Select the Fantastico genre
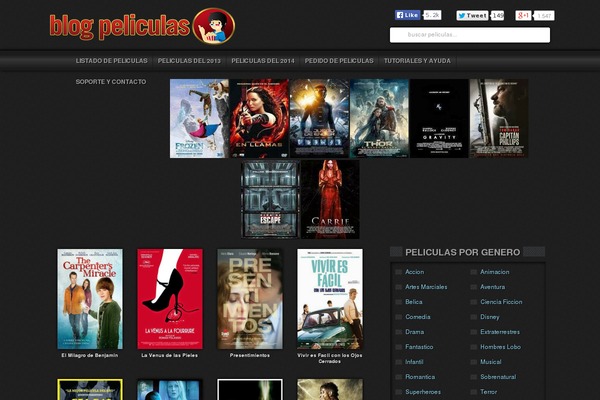Screen dimensions: 600x400 tap(419, 347)
